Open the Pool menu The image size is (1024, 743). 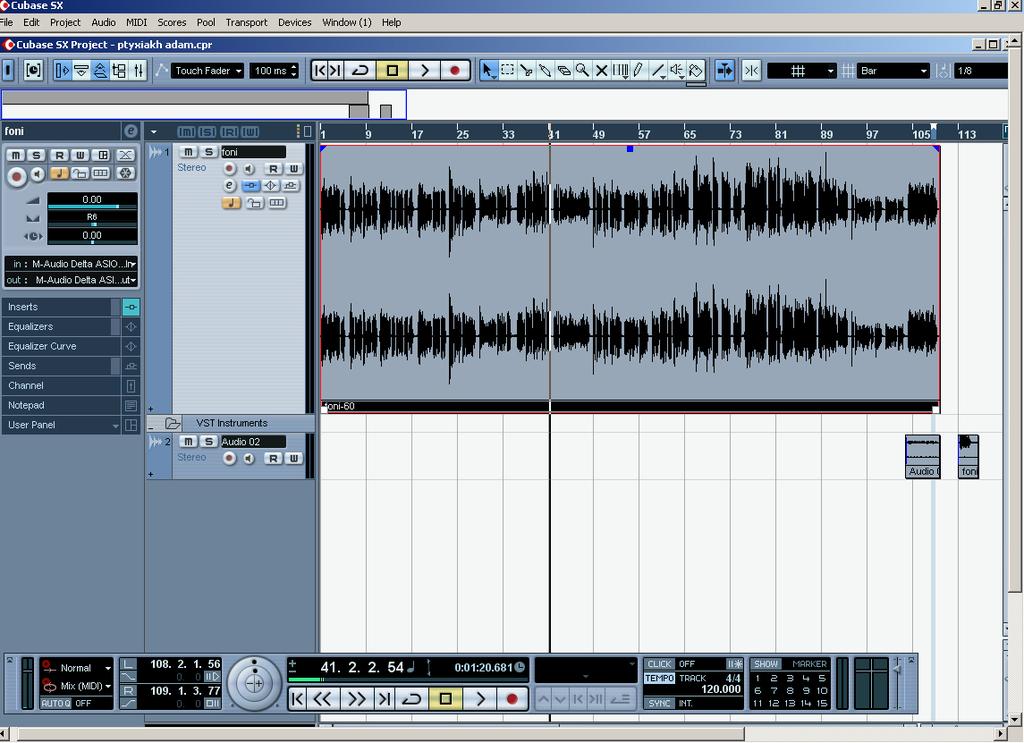click(x=206, y=22)
